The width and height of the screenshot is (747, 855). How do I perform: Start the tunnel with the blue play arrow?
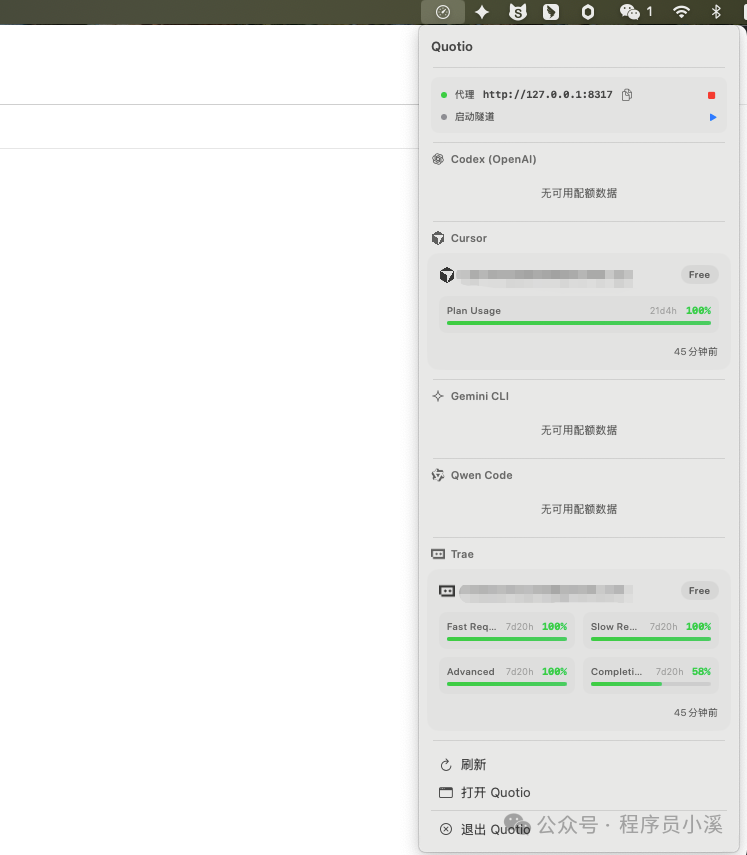713,117
